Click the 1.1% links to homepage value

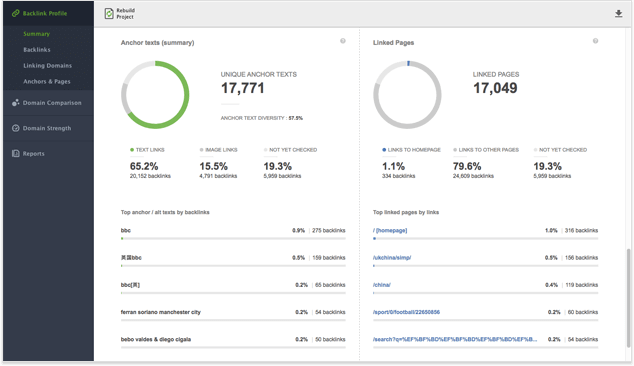point(393,166)
